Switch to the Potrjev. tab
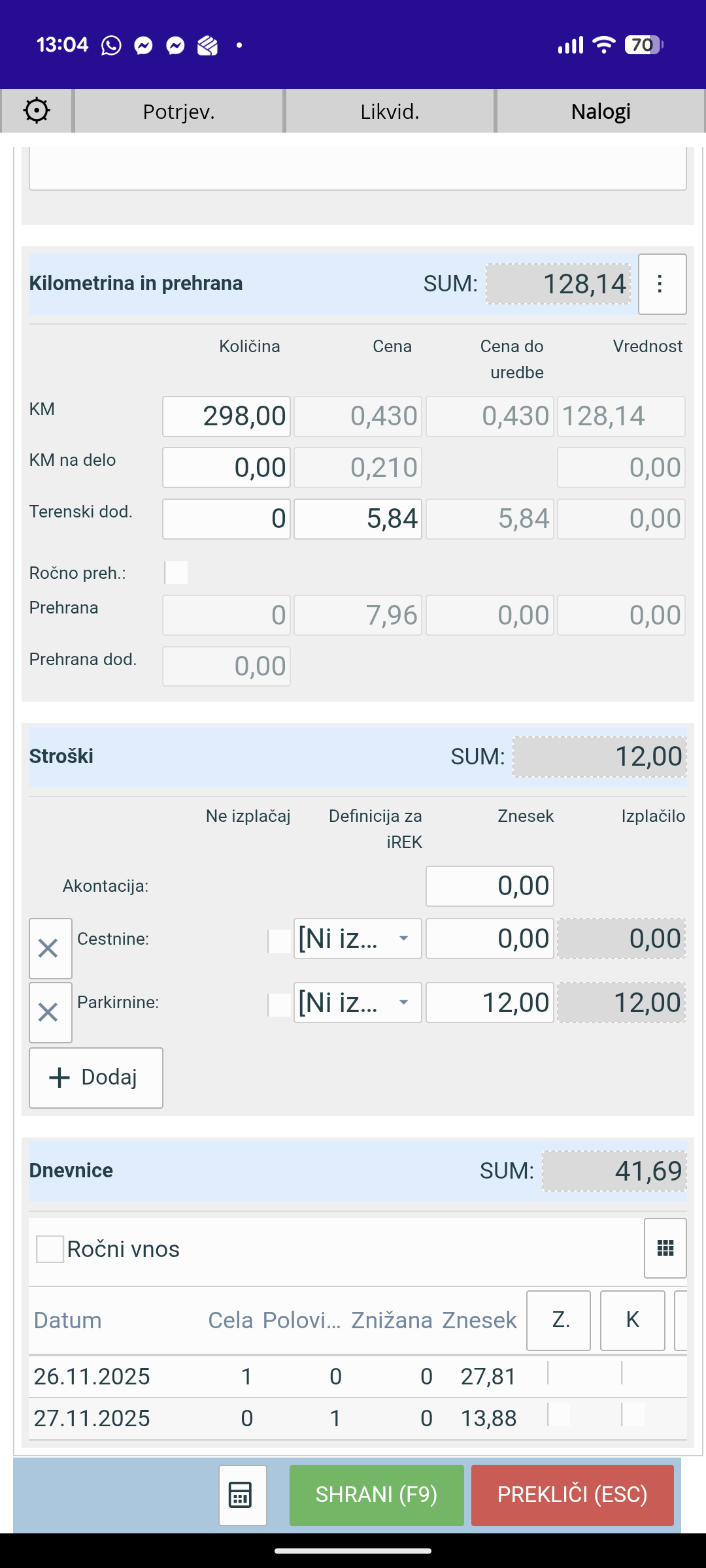This screenshot has width=706, height=1568. pyautogui.click(x=178, y=112)
